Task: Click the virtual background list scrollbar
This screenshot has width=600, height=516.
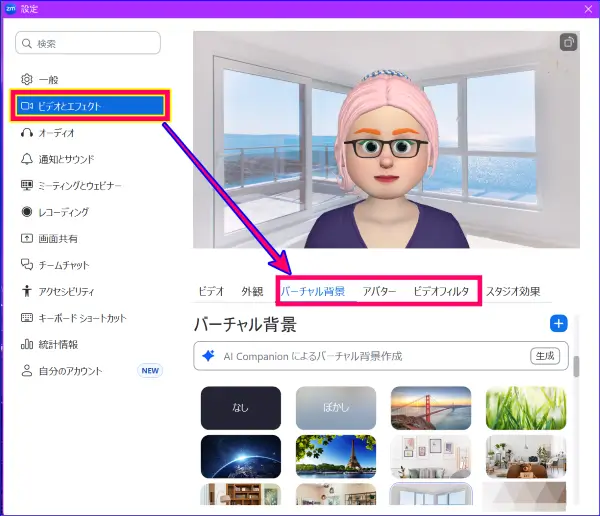Action: pyautogui.click(x=576, y=367)
